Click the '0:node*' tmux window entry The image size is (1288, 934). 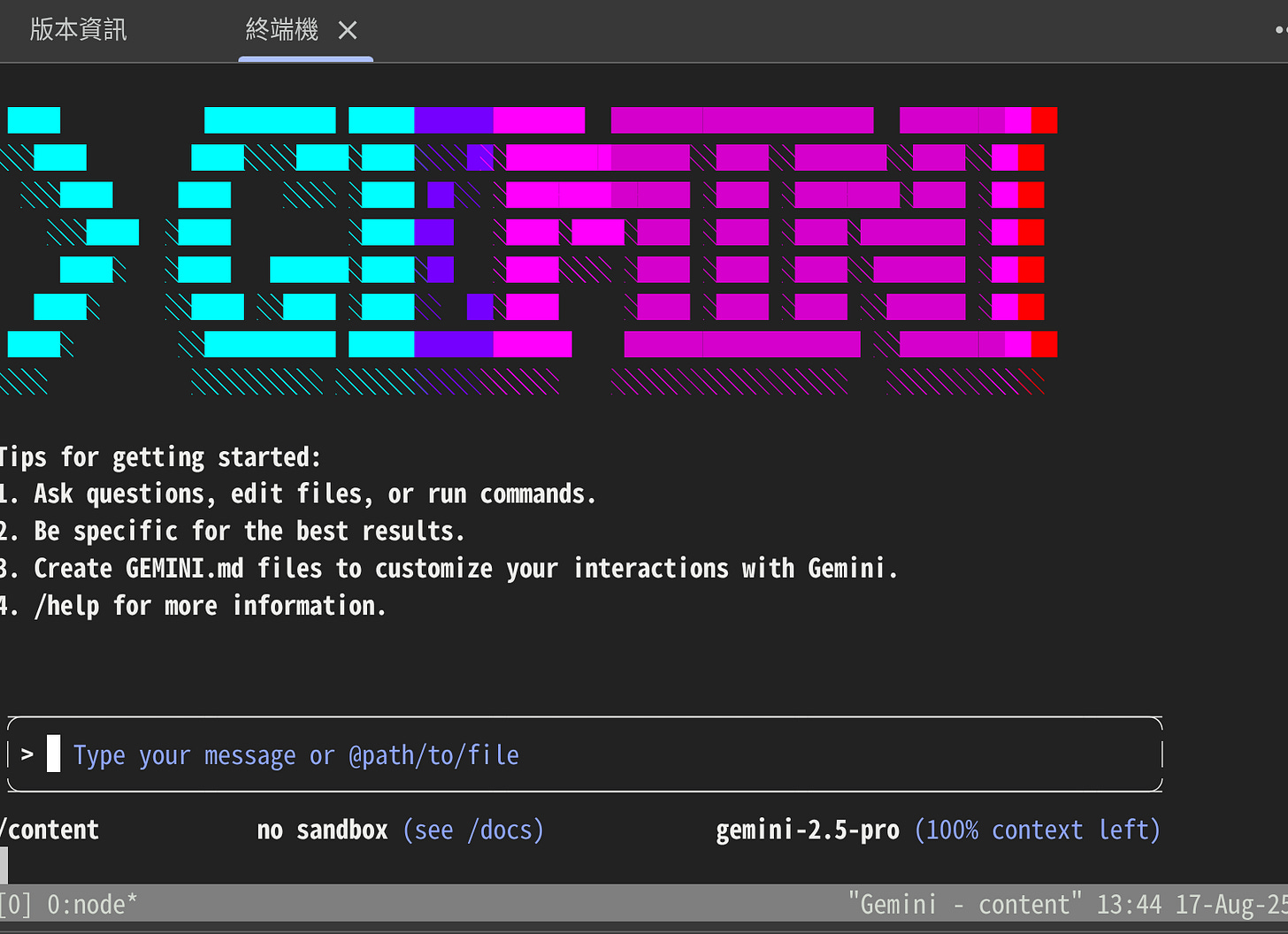click(92, 905)
